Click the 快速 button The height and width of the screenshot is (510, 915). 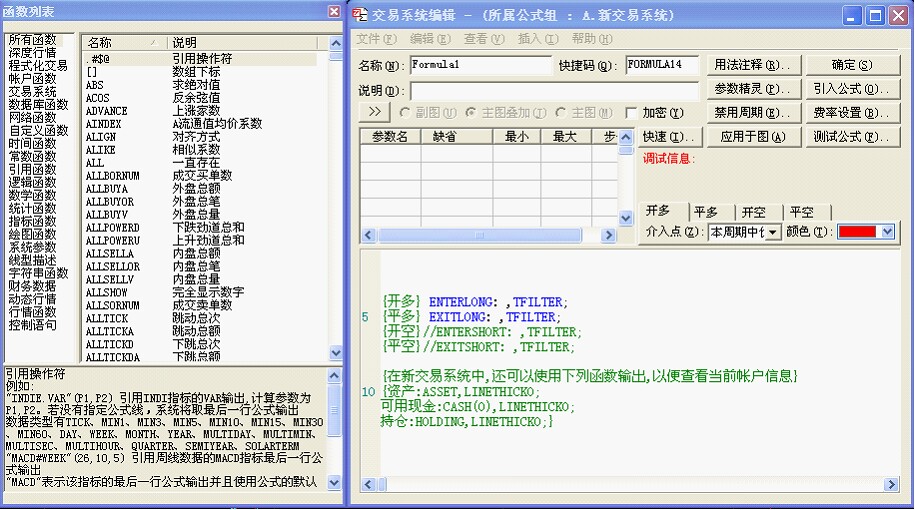click(669, 137)
